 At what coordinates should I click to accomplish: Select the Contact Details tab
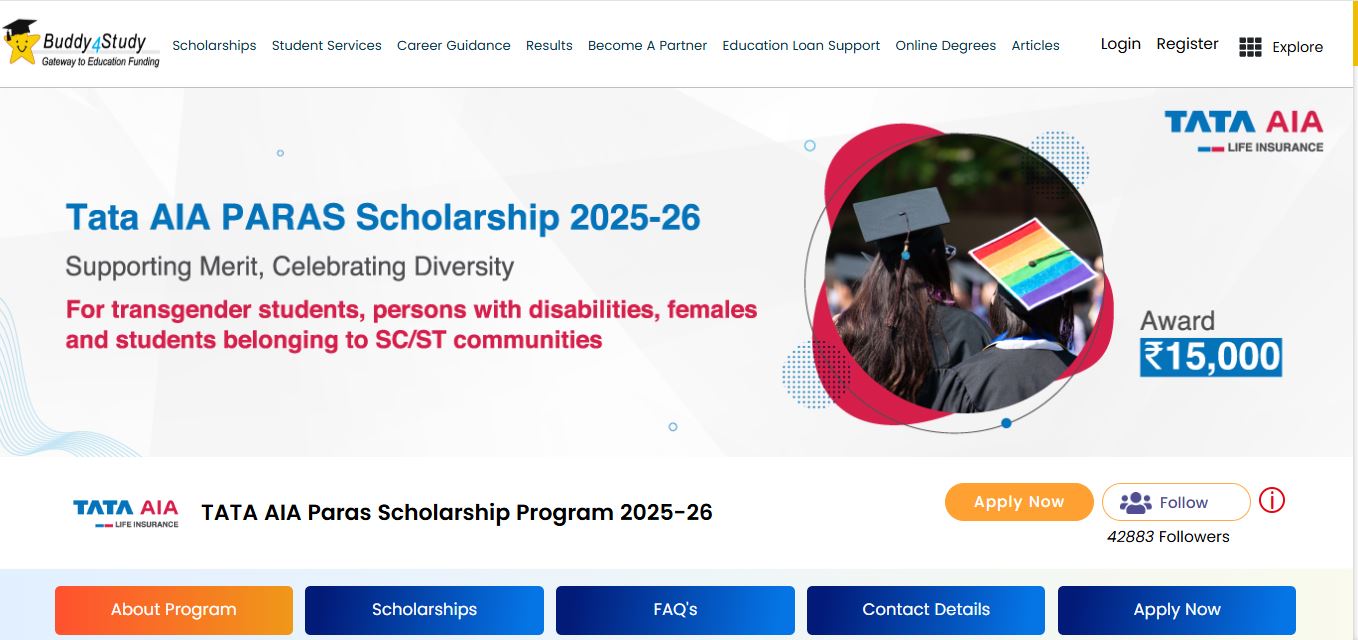click(926, 609)
